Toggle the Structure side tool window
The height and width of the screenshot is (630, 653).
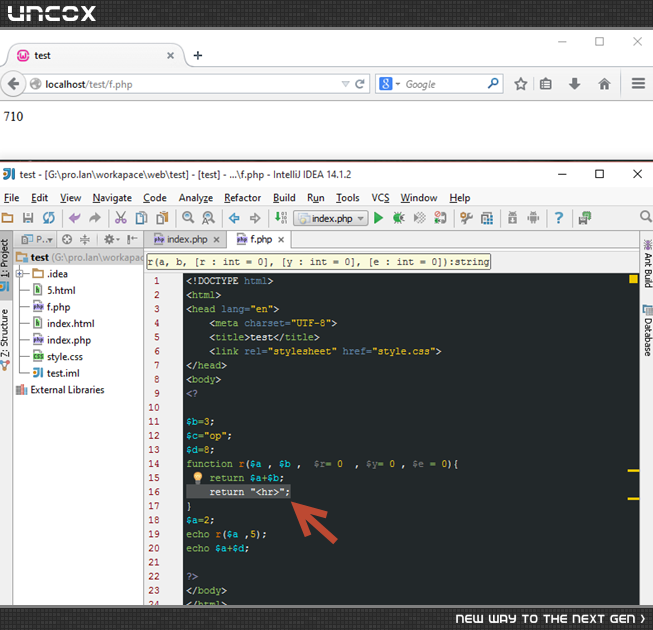pos(5,338)
